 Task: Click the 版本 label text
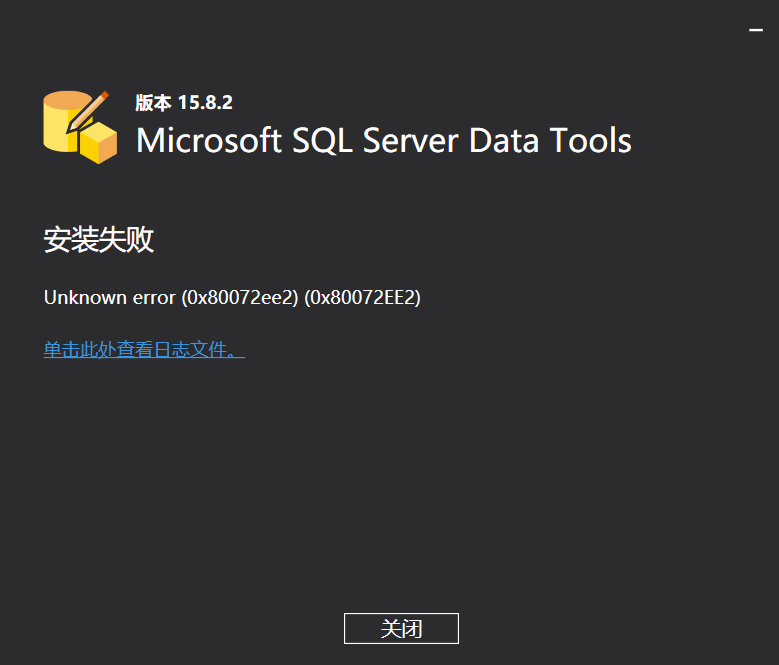click(153, 103)
